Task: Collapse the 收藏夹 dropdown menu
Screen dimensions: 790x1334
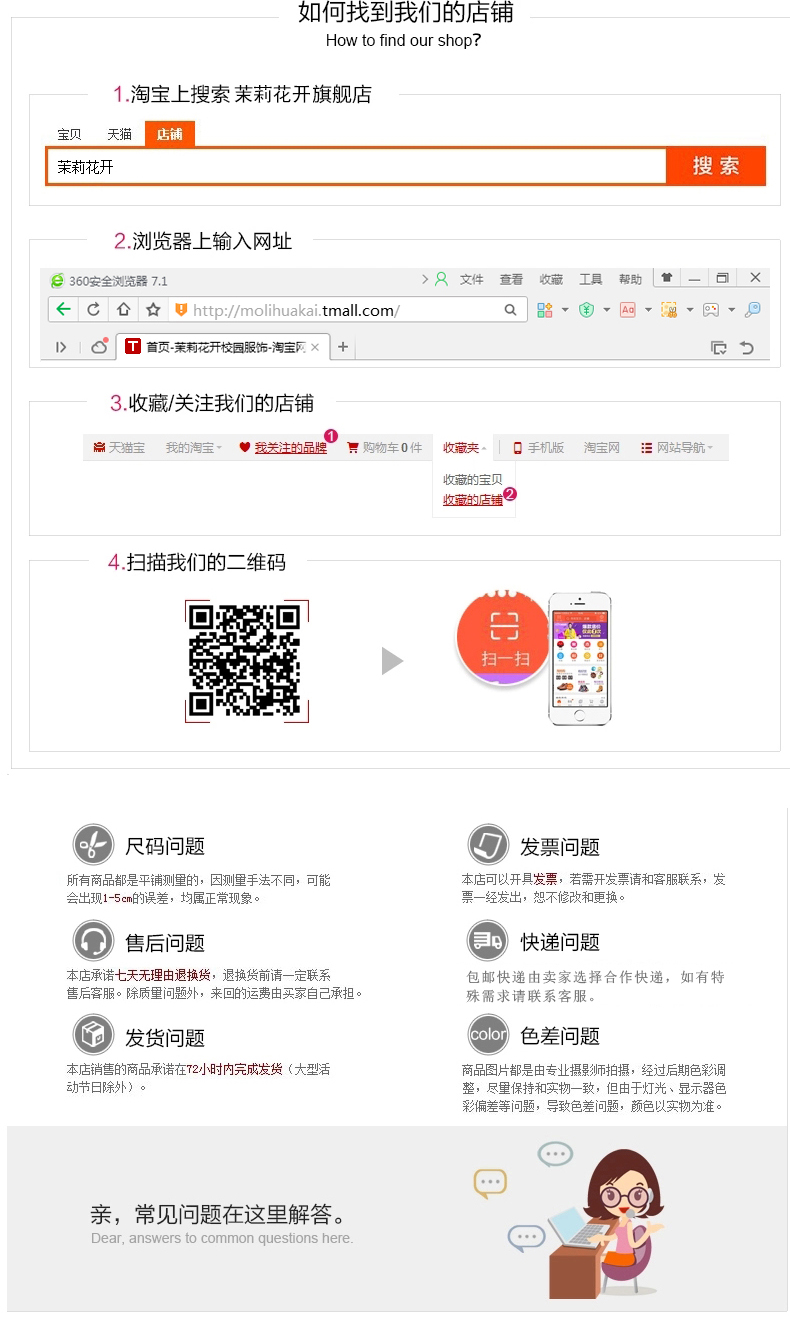Action: pos(465,448)
